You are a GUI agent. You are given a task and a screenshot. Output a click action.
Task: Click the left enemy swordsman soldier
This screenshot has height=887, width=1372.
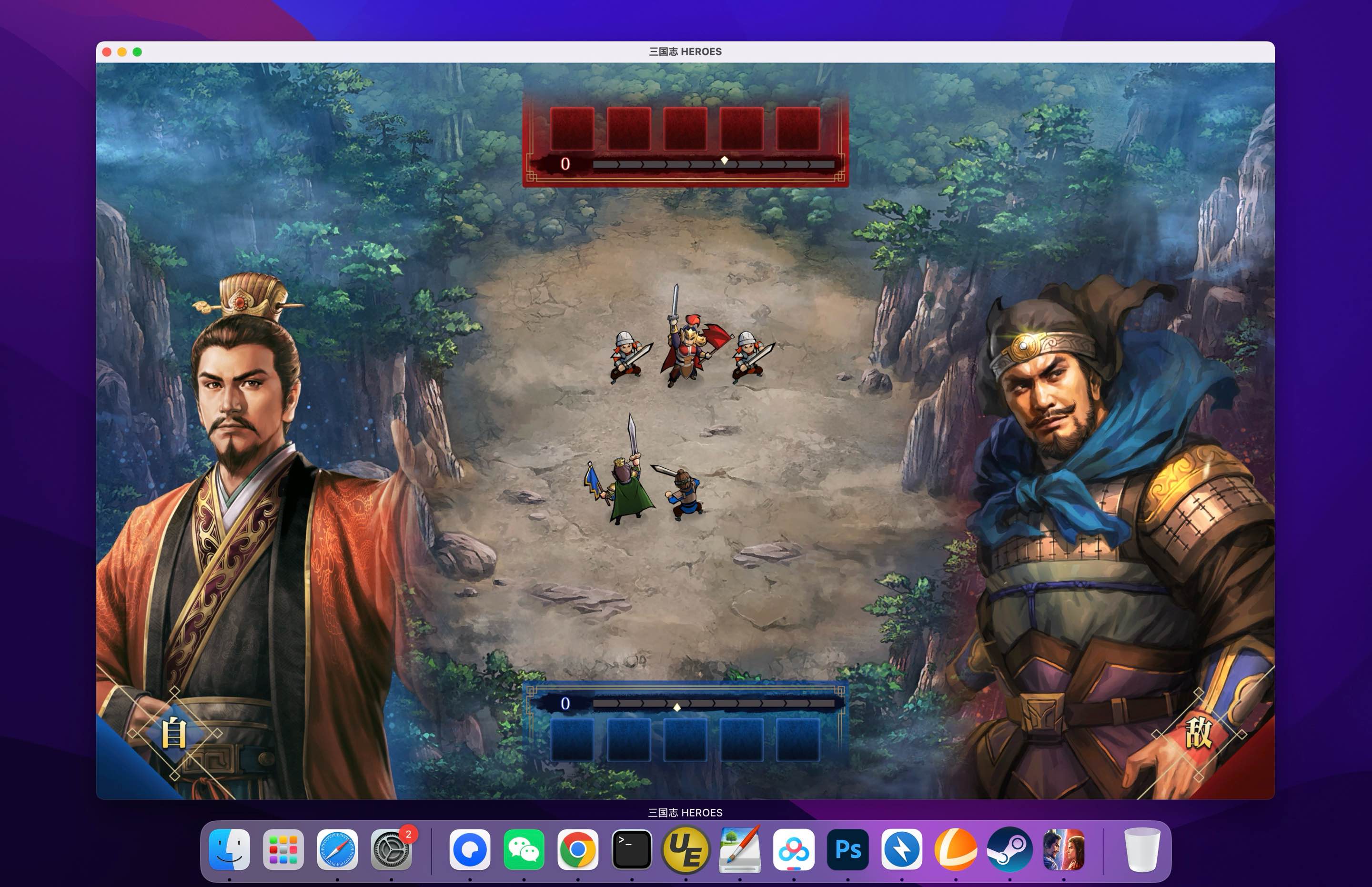(x=630, y=357)
